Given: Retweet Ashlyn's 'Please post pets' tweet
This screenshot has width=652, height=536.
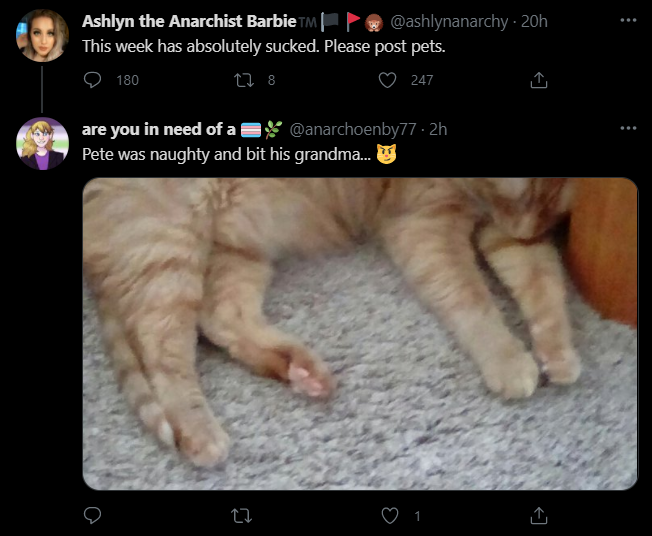Looking at the screenshot, I should click(x=244, y=80).
